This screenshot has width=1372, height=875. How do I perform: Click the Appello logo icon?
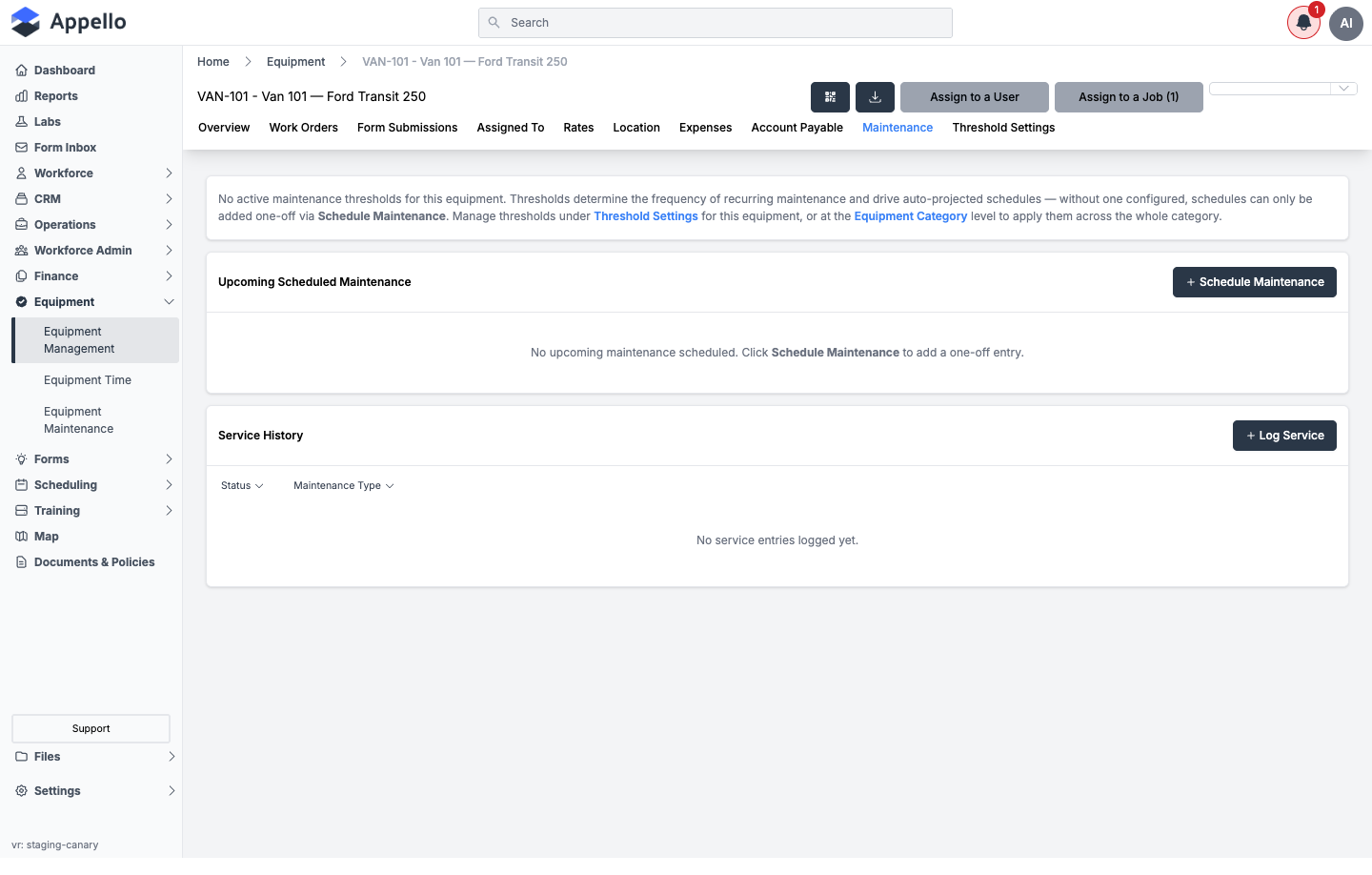point(26,22)
